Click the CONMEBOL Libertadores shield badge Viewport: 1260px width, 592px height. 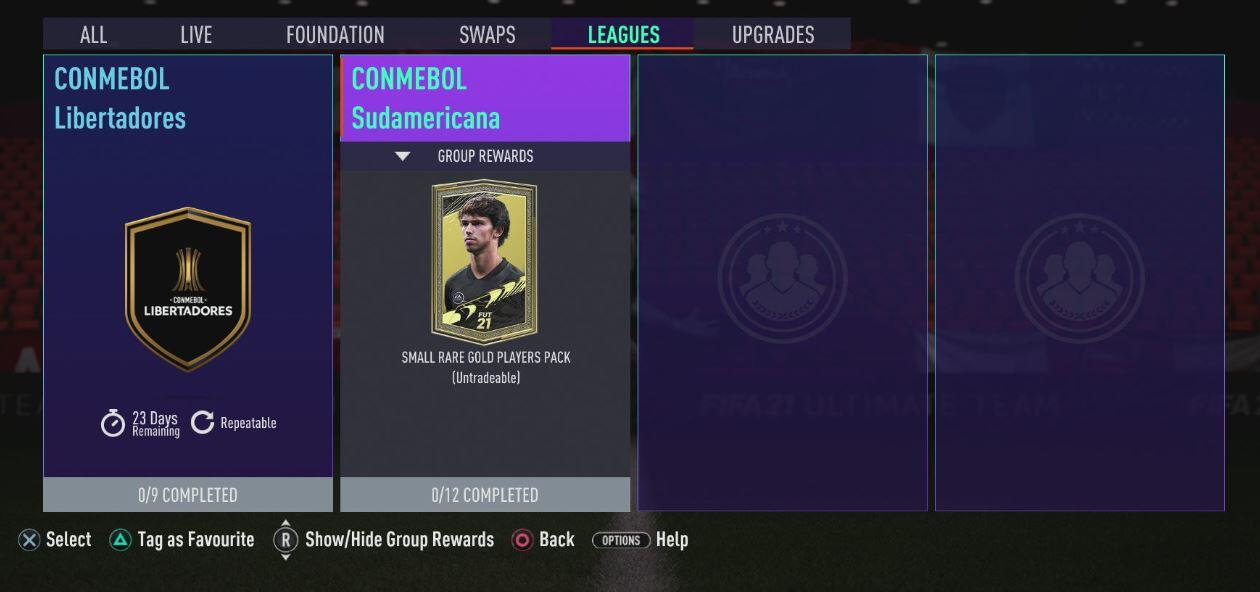click(x=188, y=289)
